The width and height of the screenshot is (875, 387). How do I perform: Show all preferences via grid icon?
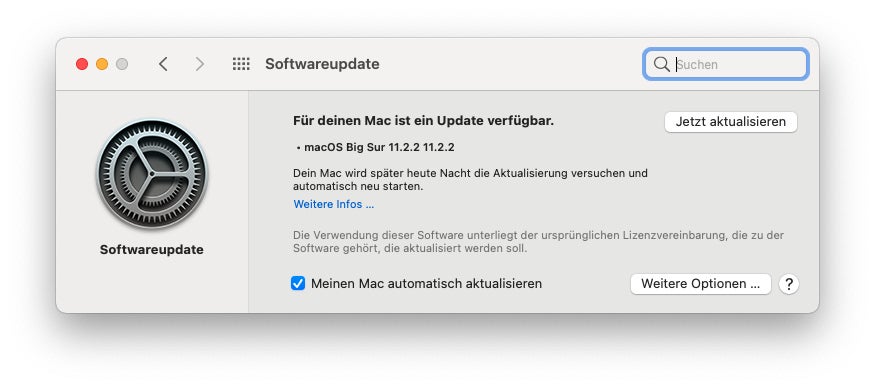pos(241,64)
